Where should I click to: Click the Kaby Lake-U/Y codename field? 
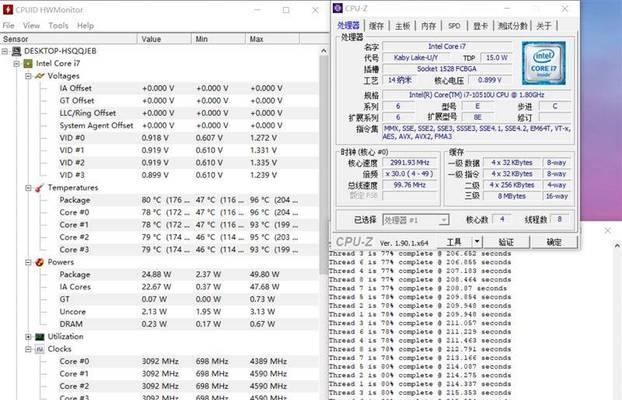pyautogui.click(x=416, y=58)
